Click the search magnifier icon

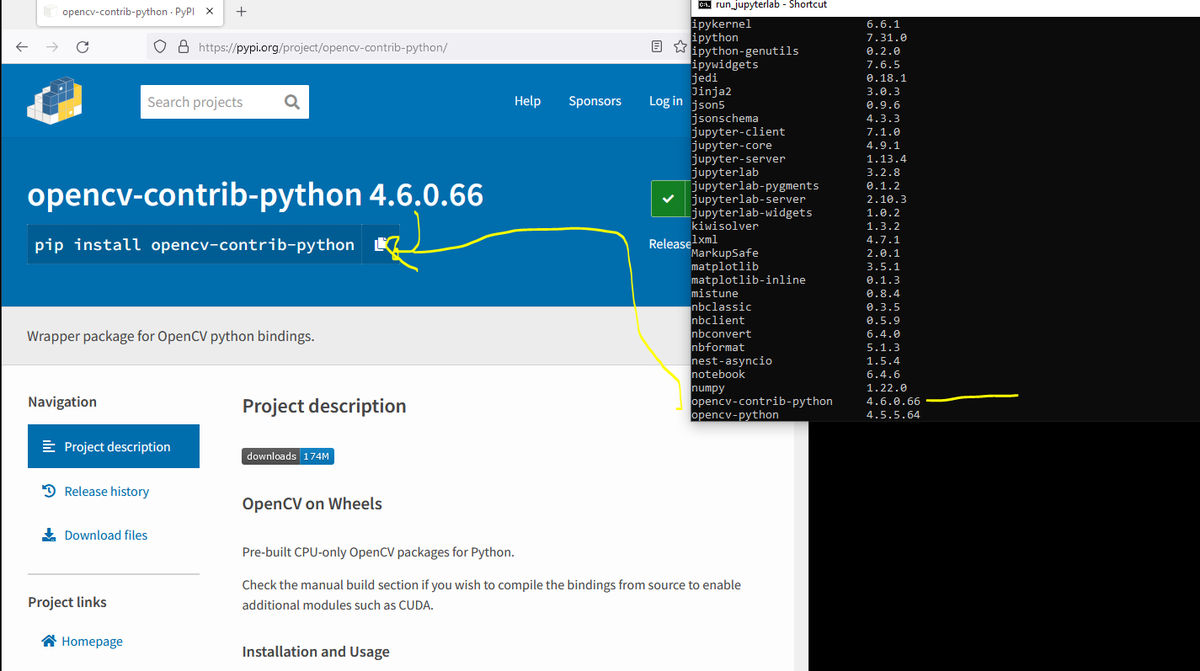tap(291, 101)
